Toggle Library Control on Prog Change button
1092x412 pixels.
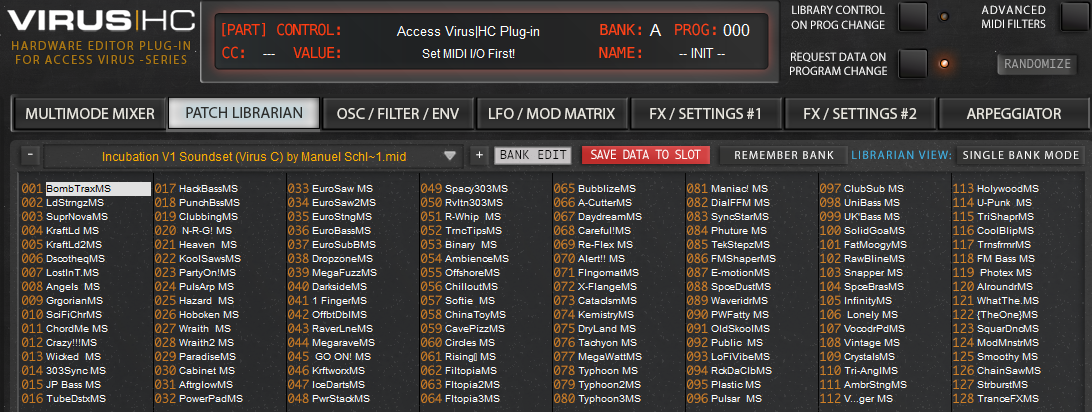912,17
